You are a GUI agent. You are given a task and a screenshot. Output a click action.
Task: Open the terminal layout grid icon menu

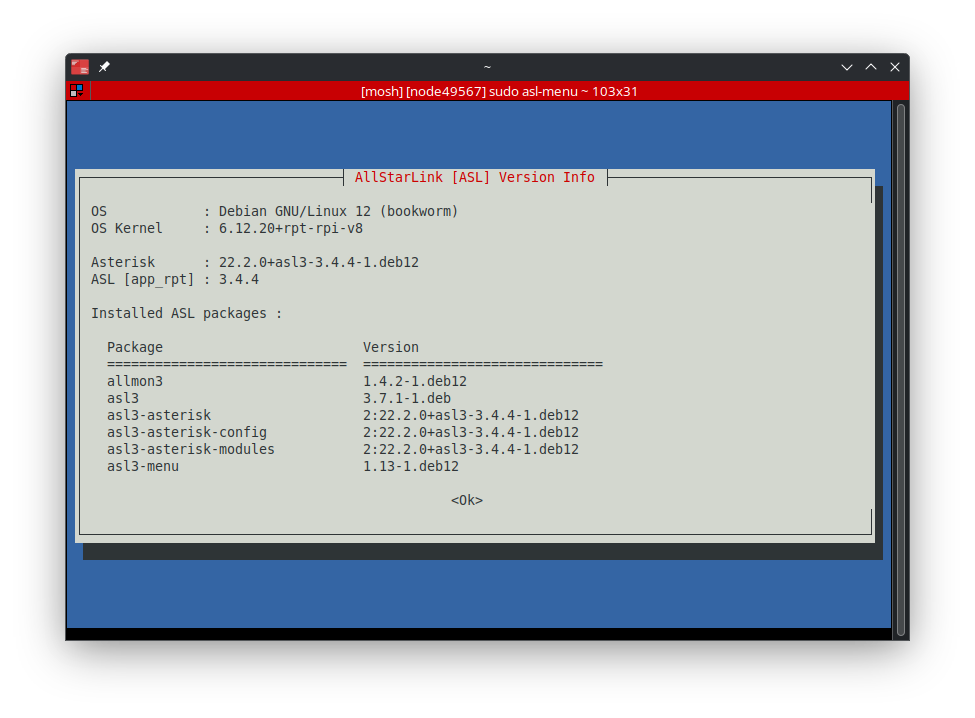tap(77, 91)
